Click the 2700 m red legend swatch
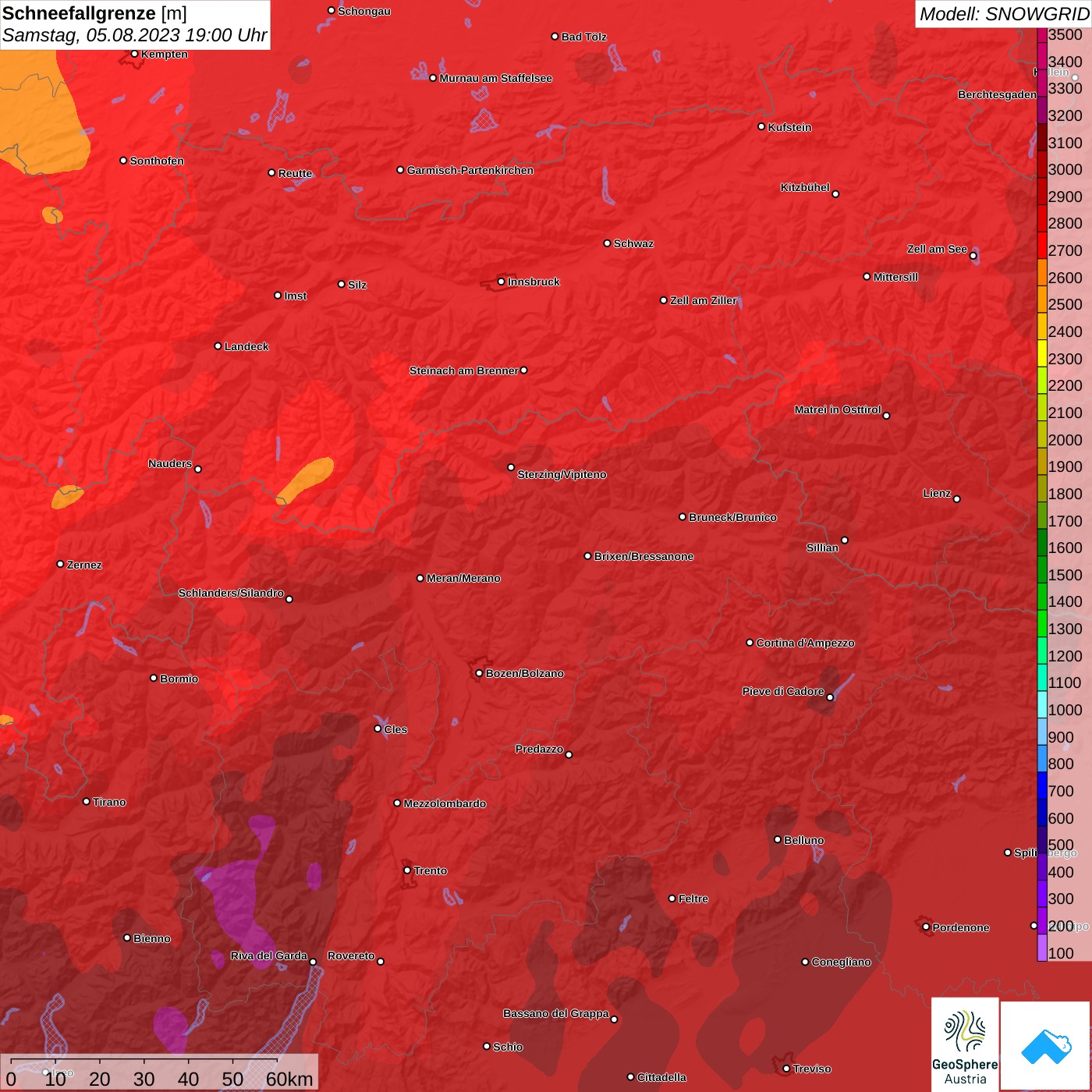The image size is (1092, 1092). [1042, 245]
